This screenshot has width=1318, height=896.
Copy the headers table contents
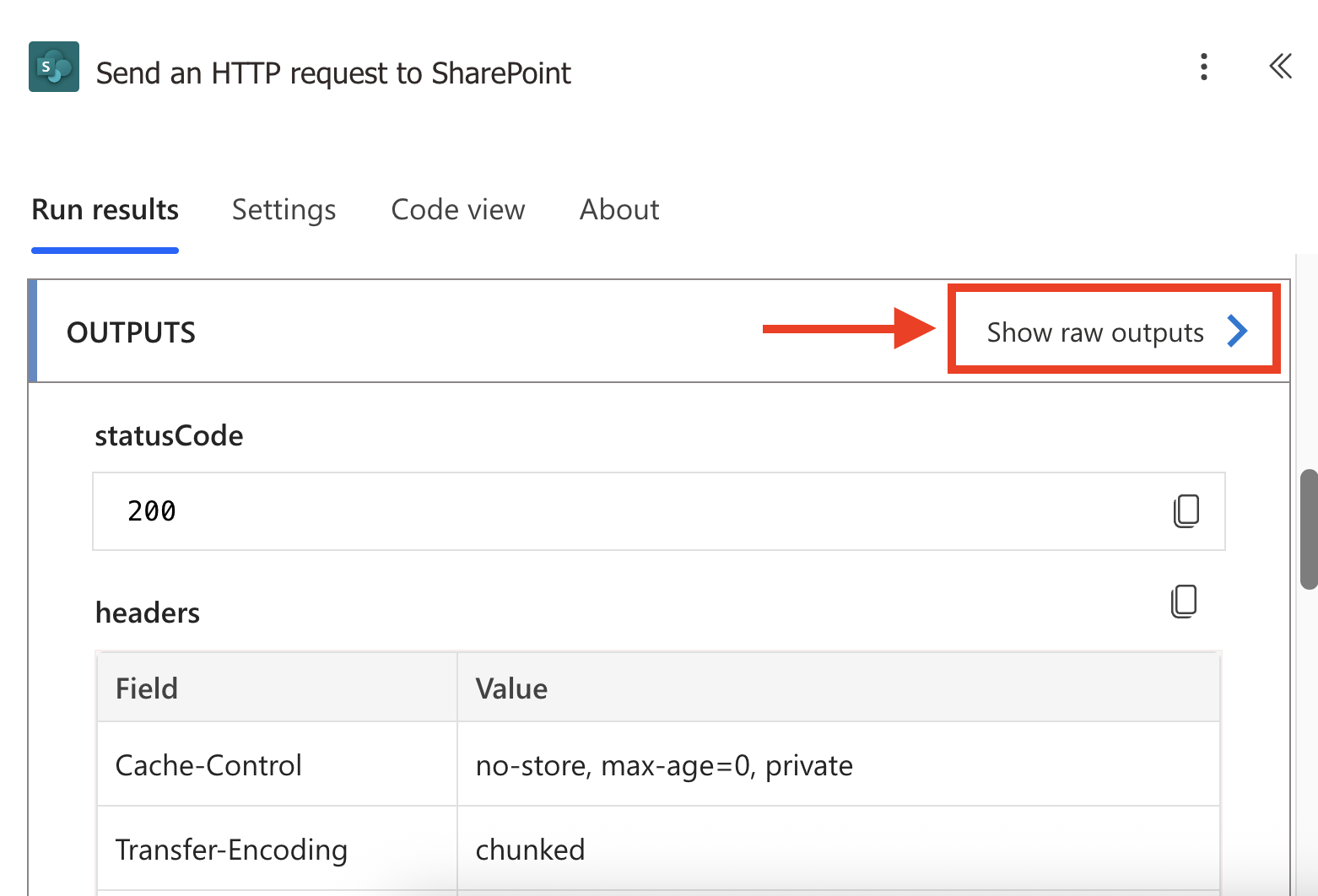[1184, 602]
